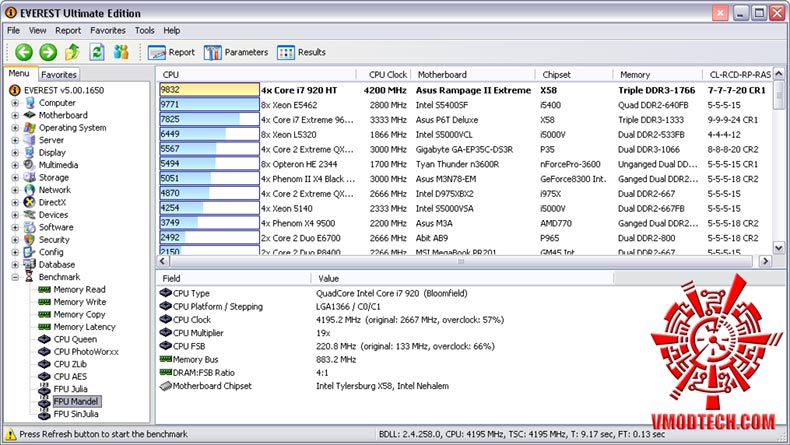Switch to the Favorites tab

pyautogui.click(x=59, y=75)
